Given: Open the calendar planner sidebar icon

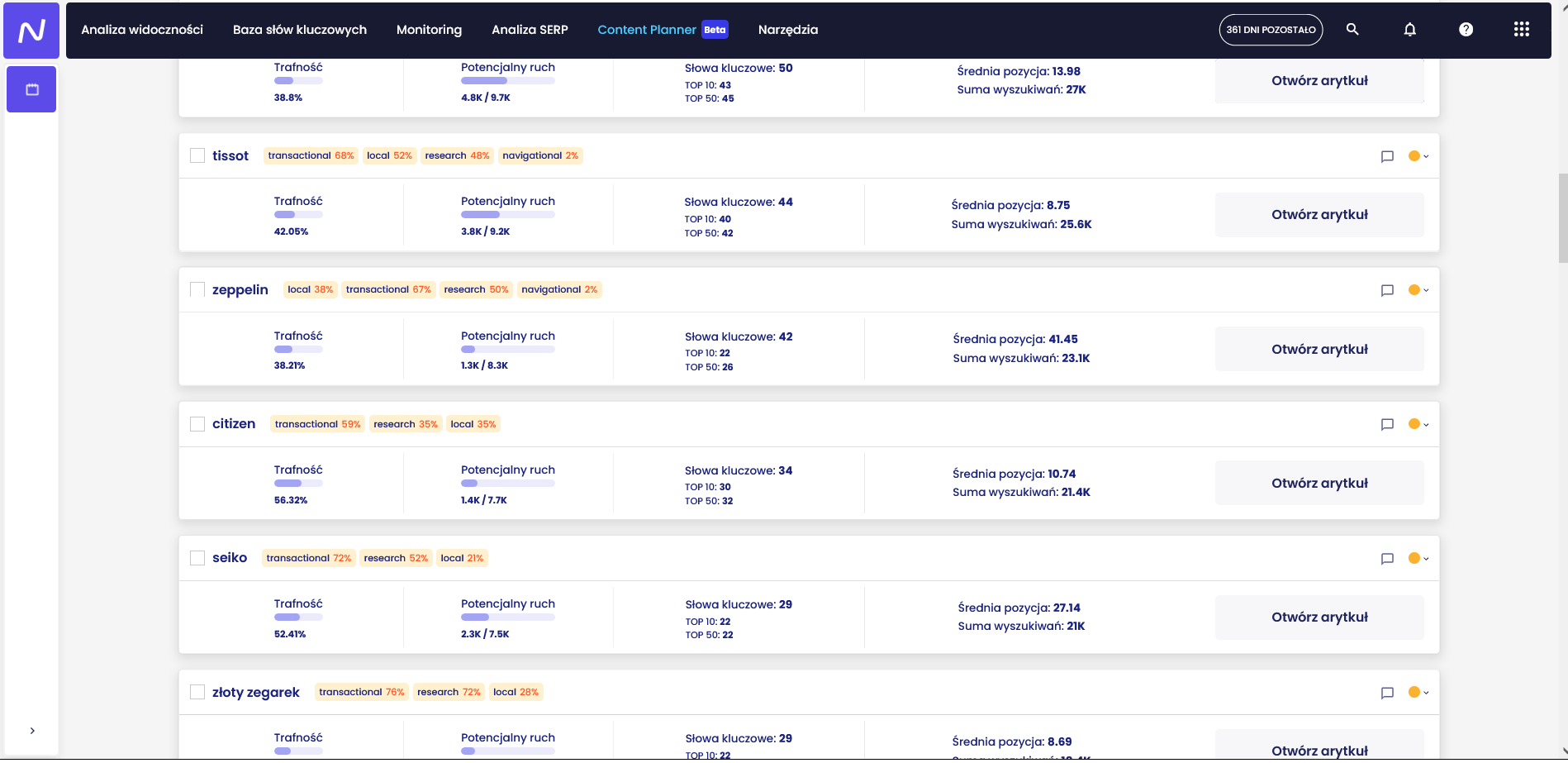Looking at the screenshot, I should (x=31, y=89).
